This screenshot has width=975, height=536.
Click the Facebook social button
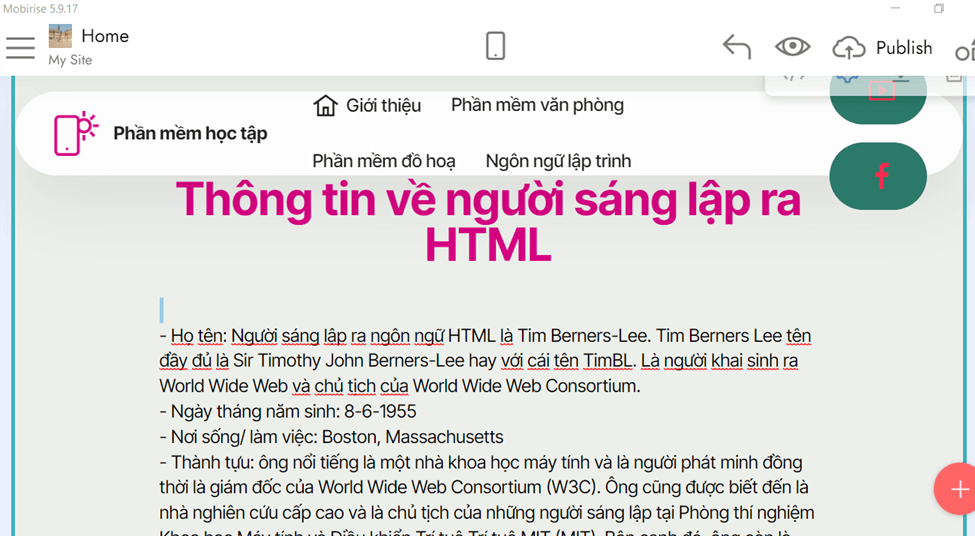point(878,176)
